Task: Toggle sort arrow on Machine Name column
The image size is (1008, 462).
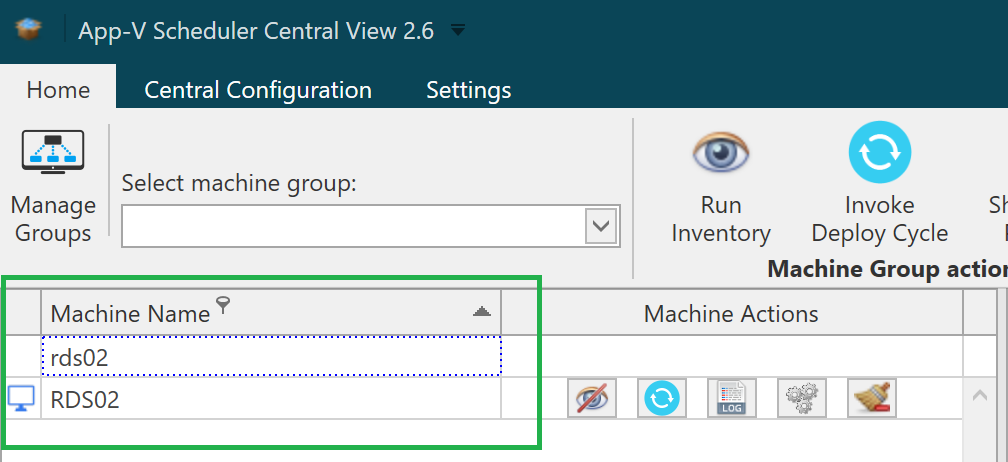Action: coord(482,313)
